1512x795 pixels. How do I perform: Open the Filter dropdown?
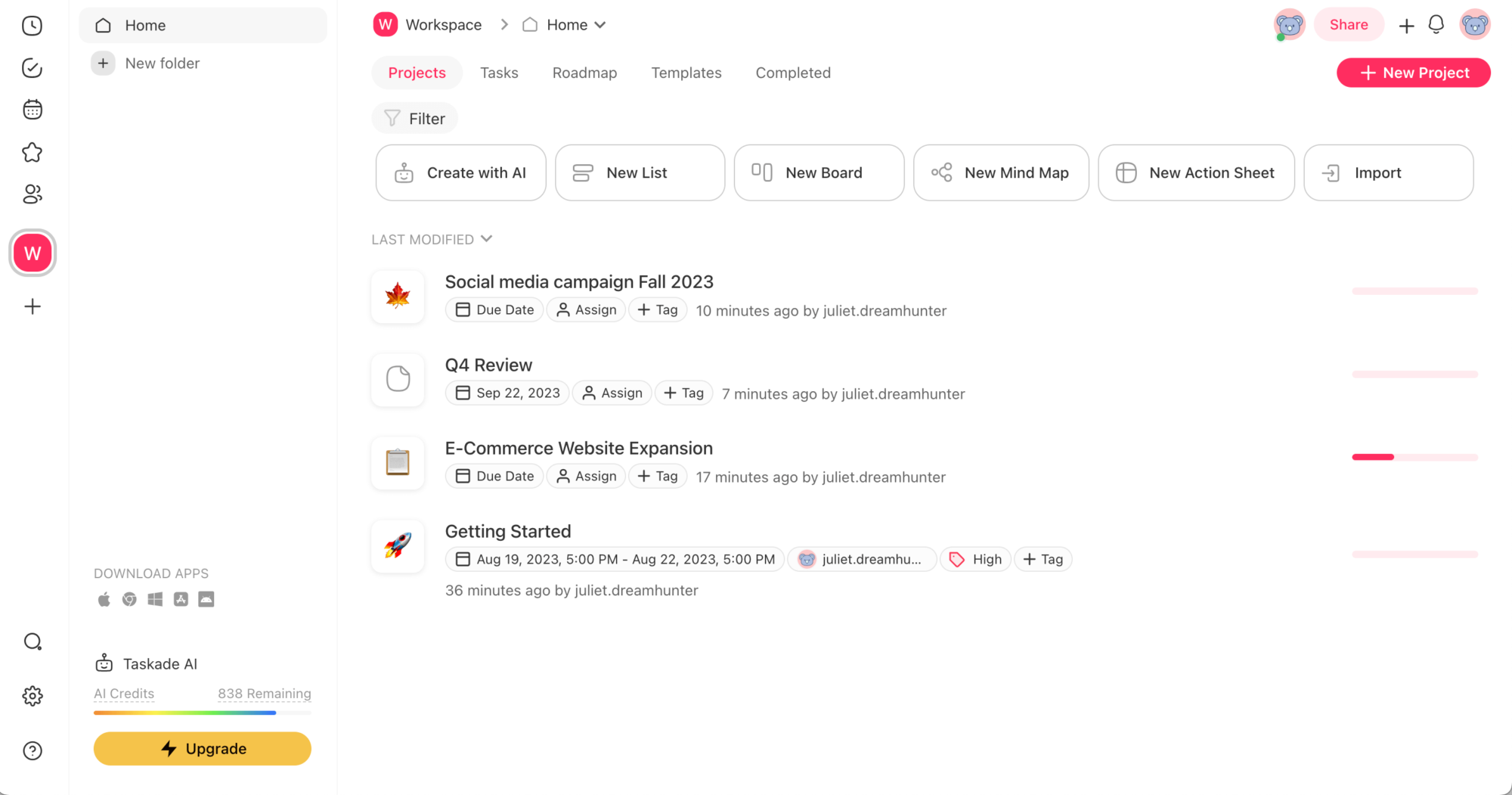(x=414, y=118)
